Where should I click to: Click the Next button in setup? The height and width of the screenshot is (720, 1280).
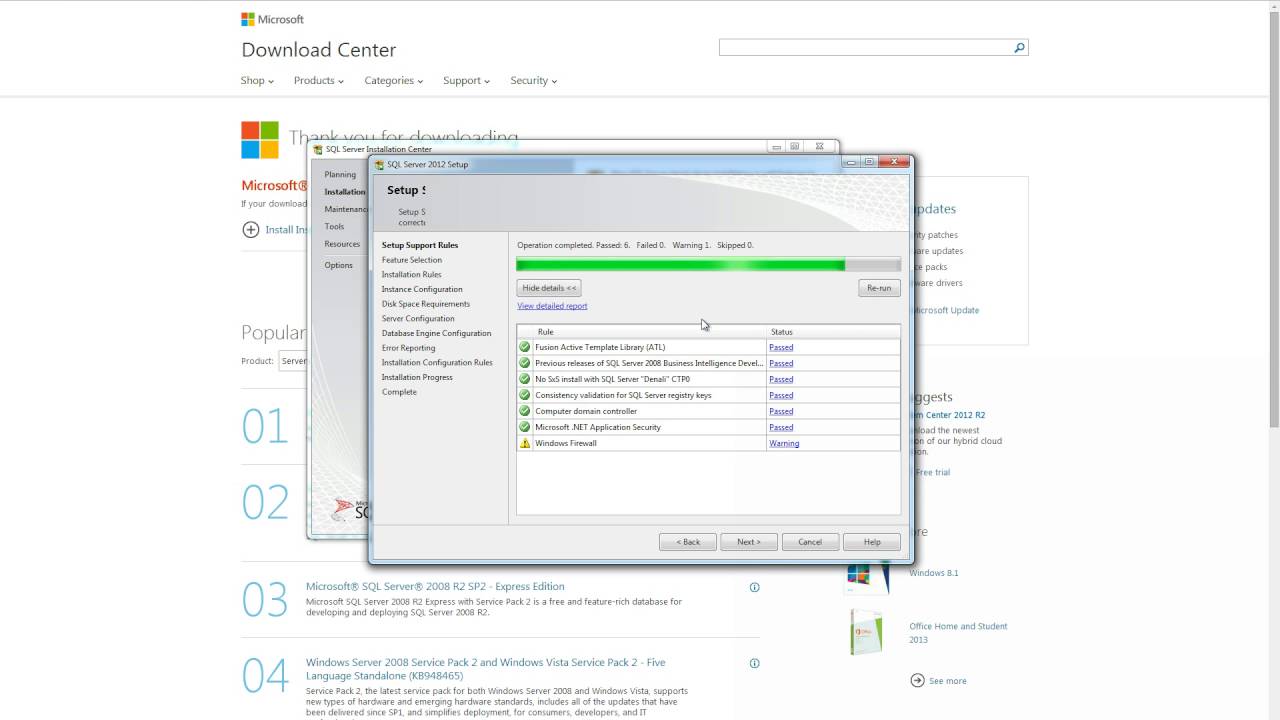click(x=749, y=542)
